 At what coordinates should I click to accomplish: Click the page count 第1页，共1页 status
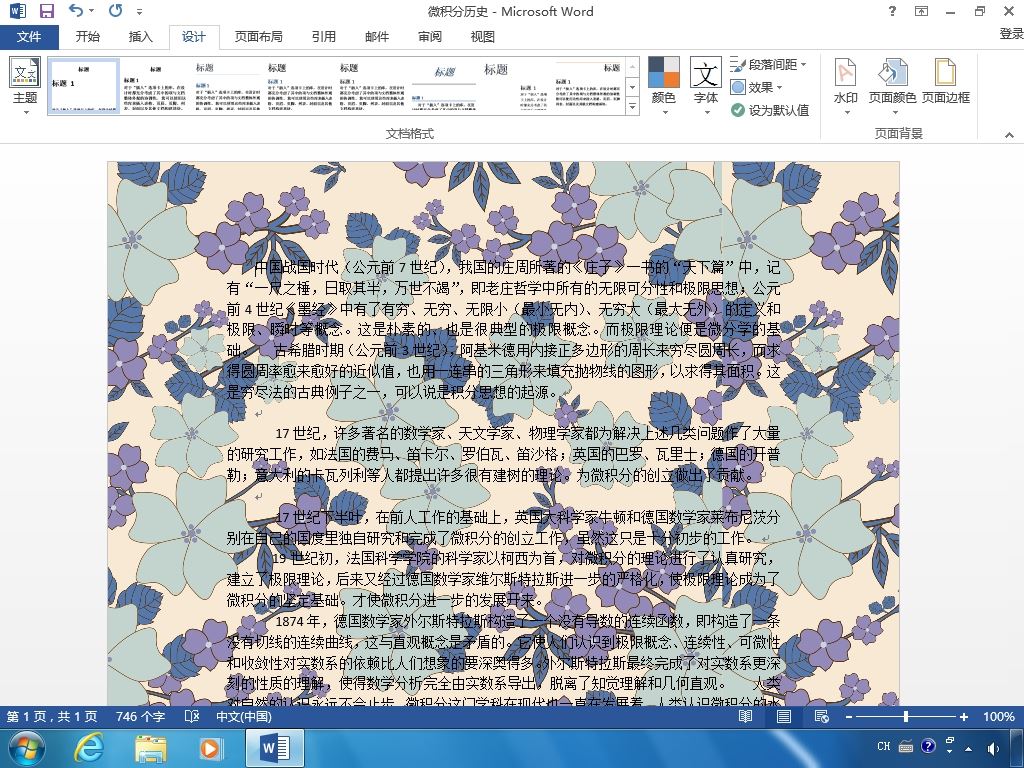pos(52,716)
